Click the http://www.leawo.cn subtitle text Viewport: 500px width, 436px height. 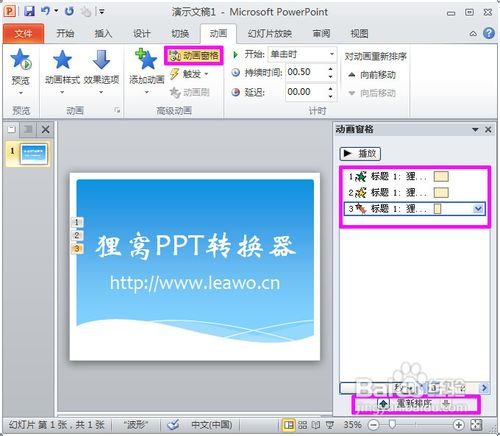195,283
